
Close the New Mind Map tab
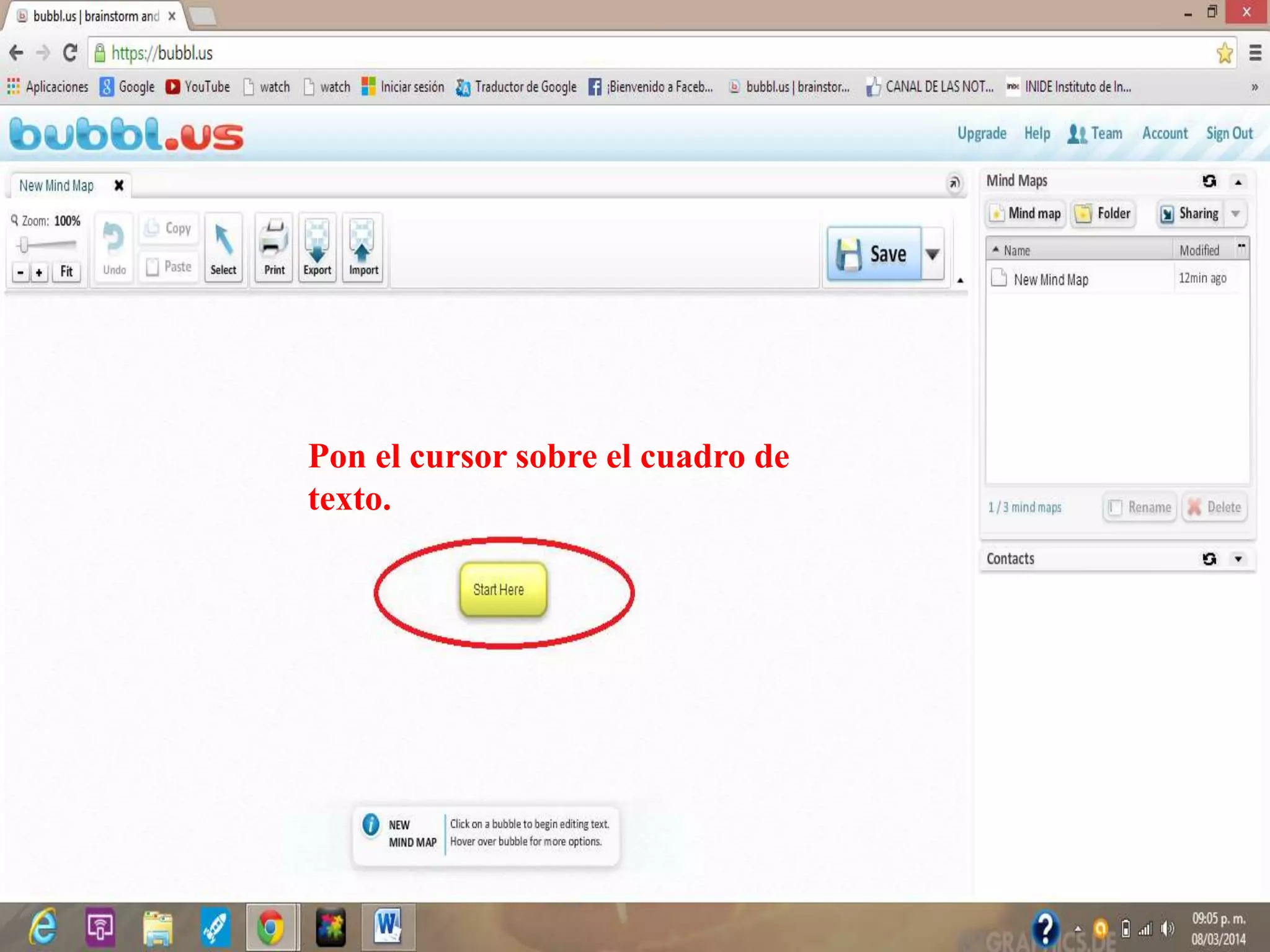119,185
